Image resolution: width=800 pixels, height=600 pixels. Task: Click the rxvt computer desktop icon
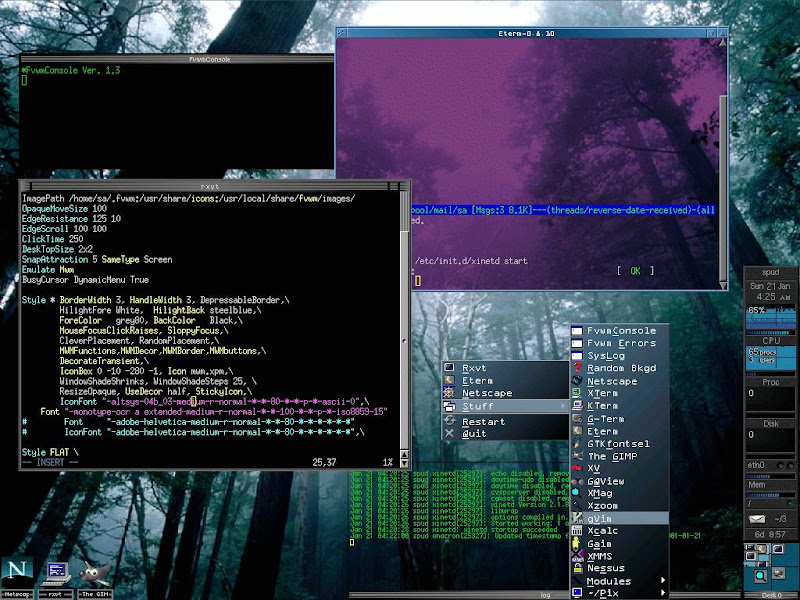point(56,573)
